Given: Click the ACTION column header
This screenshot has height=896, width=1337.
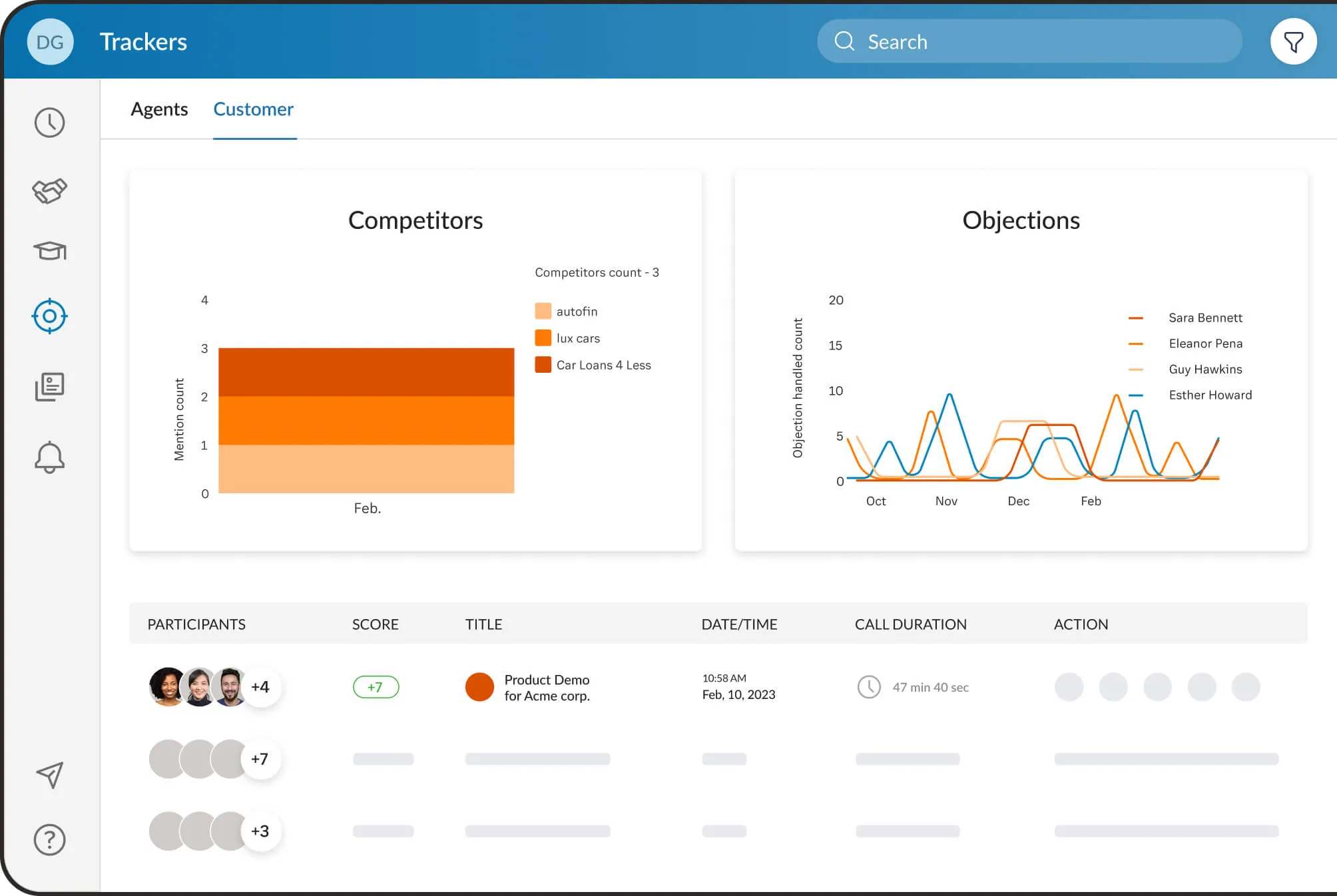Looking at the screenshot, I should coord(1081,624).
